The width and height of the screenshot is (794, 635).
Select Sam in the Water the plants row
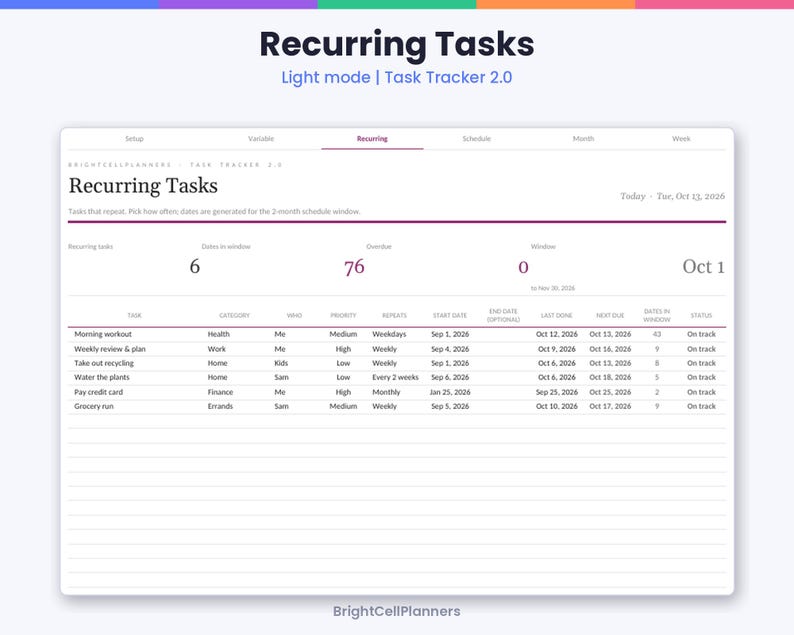coord(282,377)
